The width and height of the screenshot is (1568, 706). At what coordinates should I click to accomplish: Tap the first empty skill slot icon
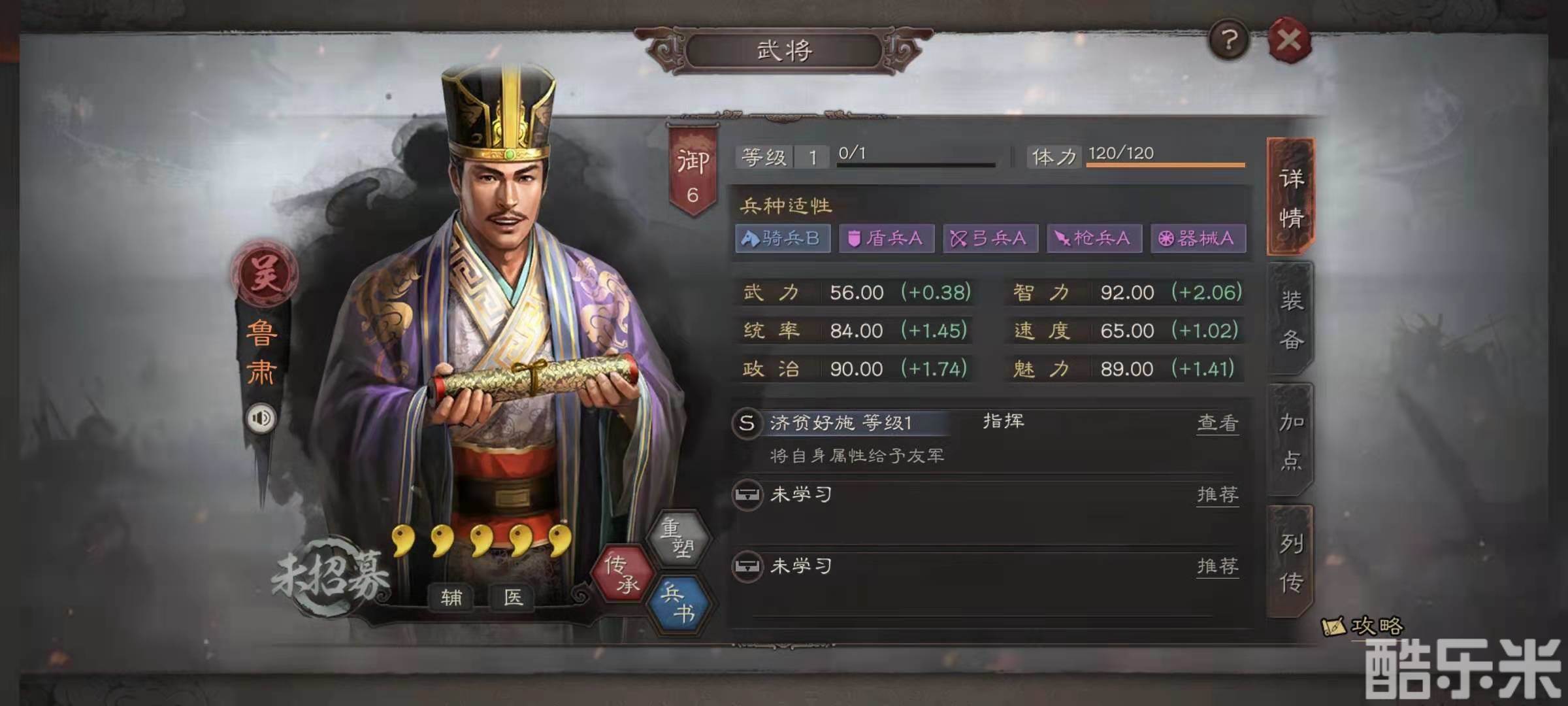click(747, 495)
